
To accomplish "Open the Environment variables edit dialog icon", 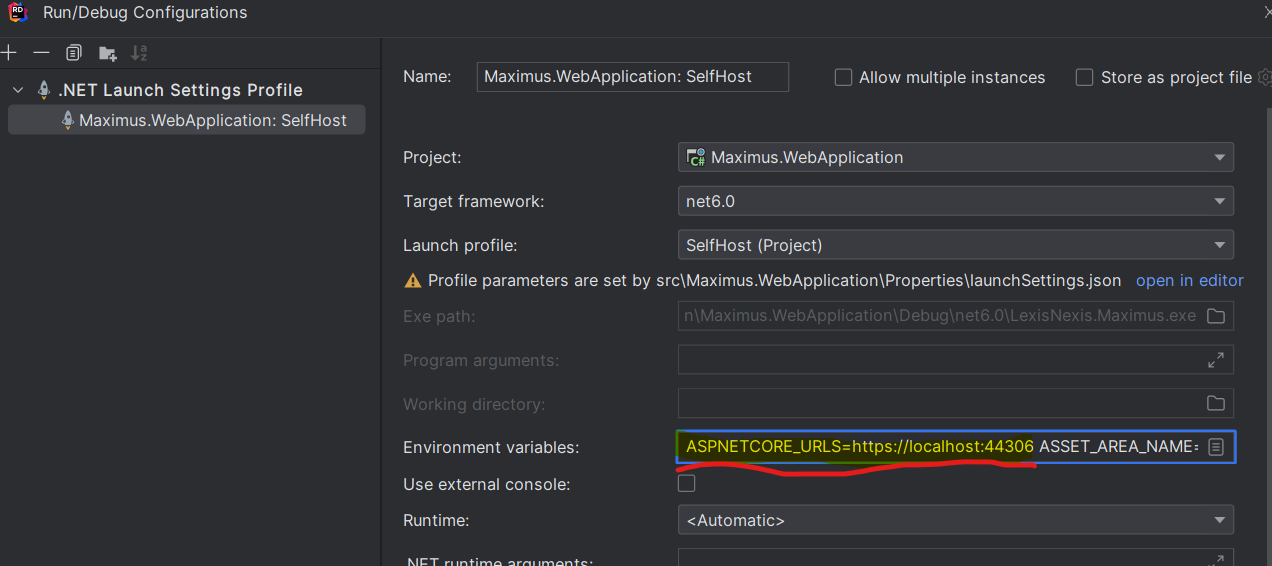I will (x=1216, y=447).
